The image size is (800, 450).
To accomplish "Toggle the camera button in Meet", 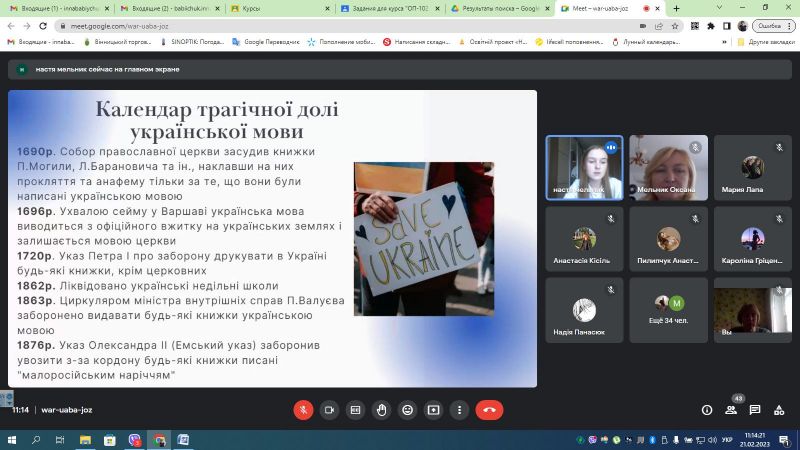I will click(329, 410).
